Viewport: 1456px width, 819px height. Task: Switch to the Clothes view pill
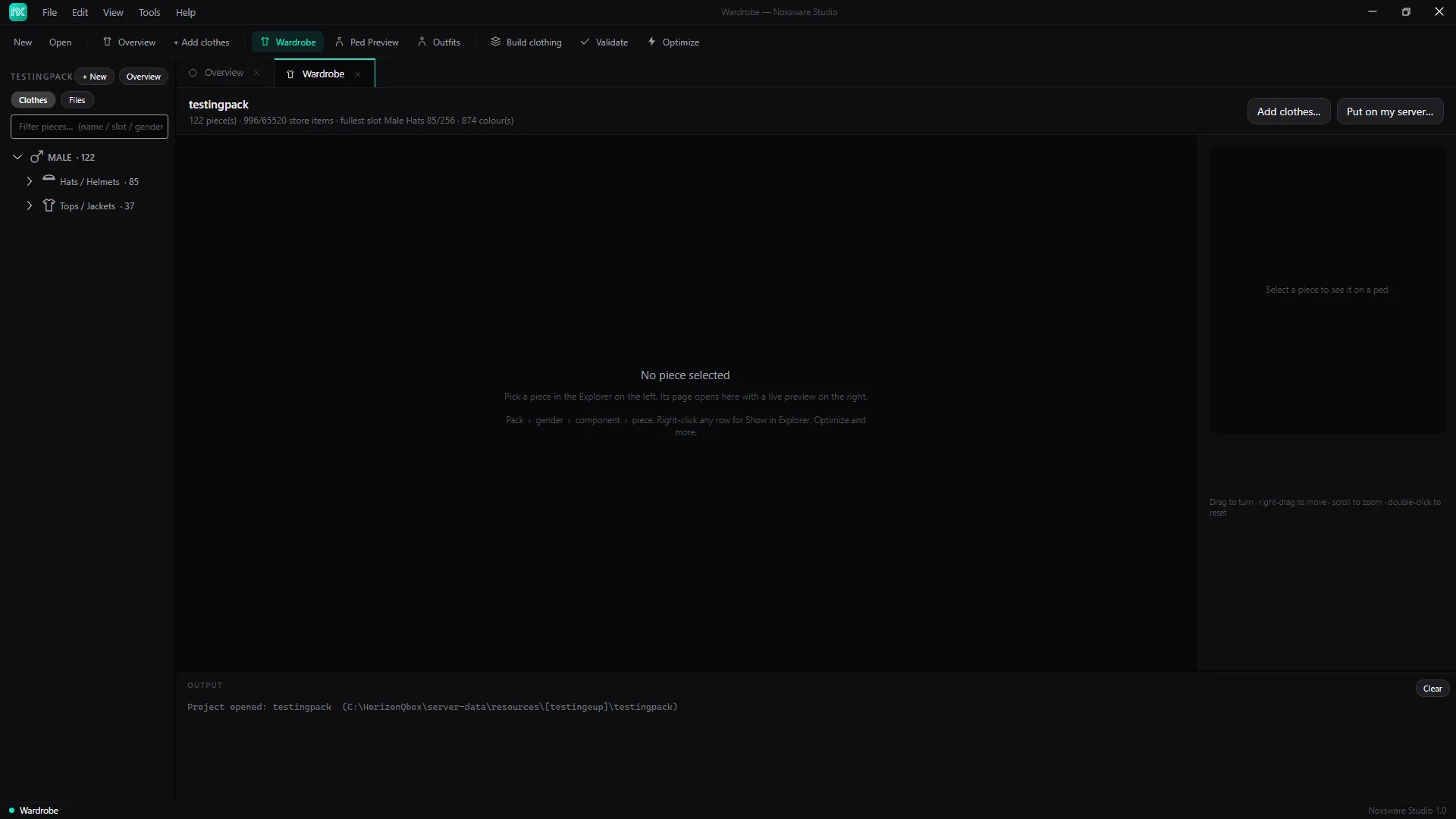[x=33, y=100]
